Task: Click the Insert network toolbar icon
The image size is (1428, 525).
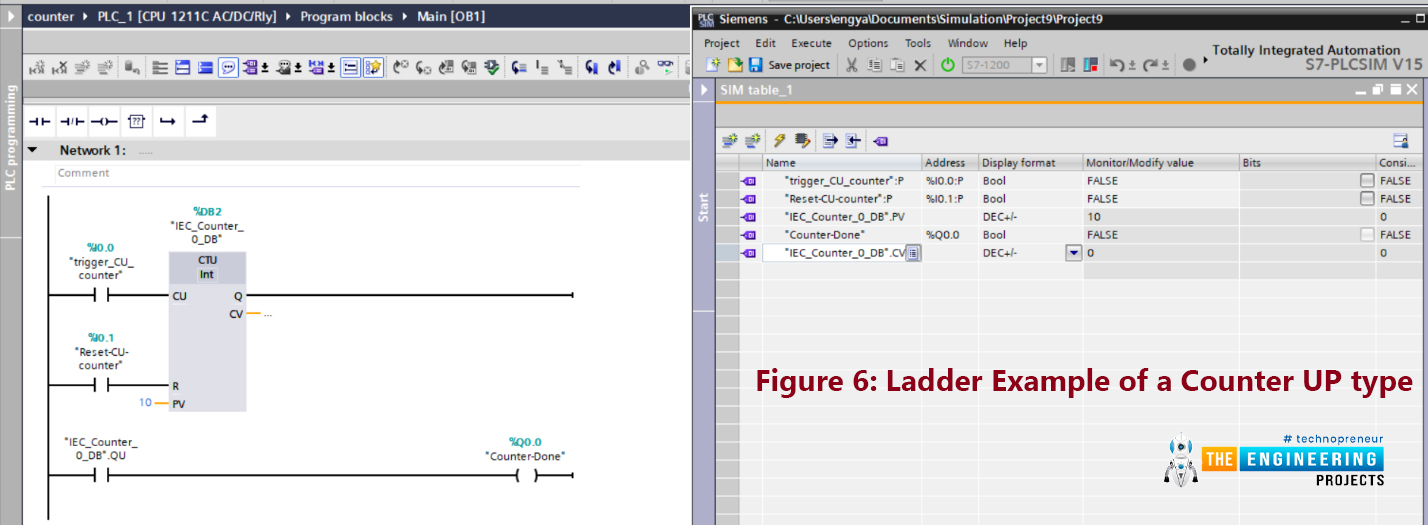Action: pyautogui.click(x=38, y=68)
